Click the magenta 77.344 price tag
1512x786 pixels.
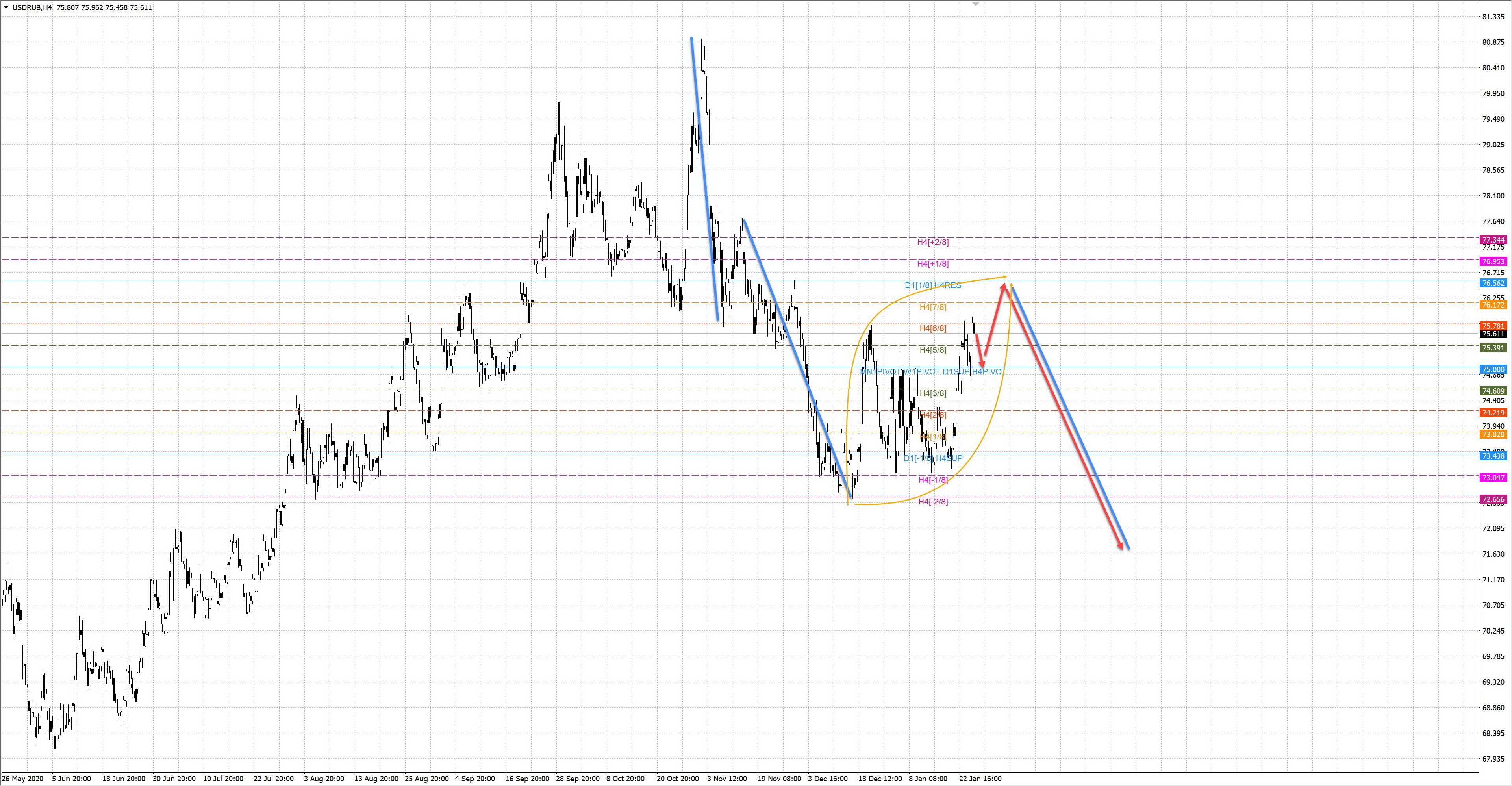tap(1493, 239)
